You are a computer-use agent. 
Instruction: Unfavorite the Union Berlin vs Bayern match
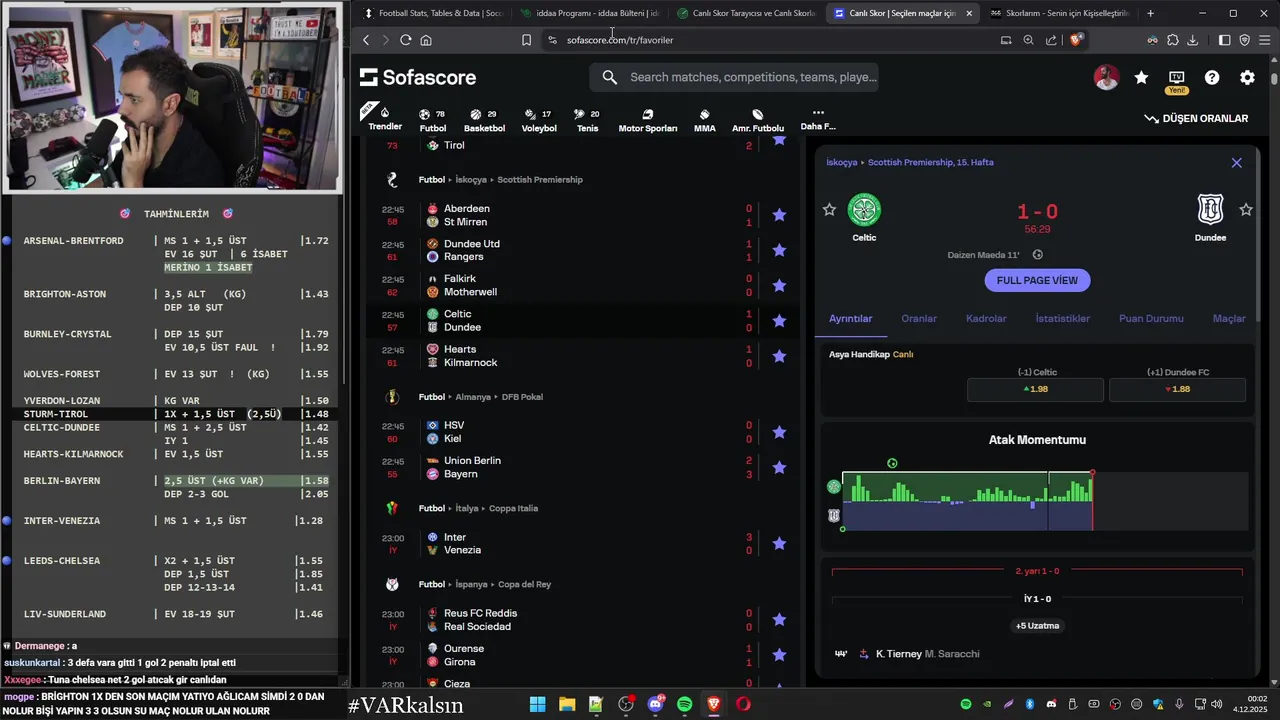click(x=779, y=467)
